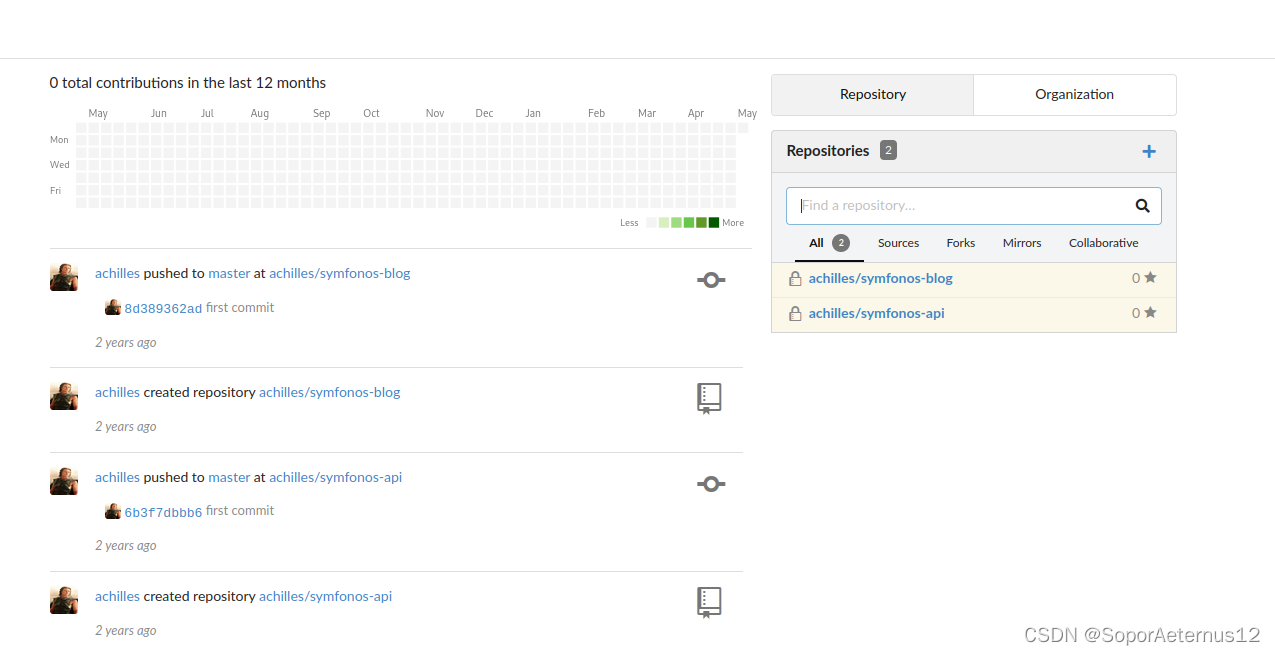Click achilles username in symfonos-api push entry
The width and height of the screenshot is (1275, 655).
coord(117,477)
